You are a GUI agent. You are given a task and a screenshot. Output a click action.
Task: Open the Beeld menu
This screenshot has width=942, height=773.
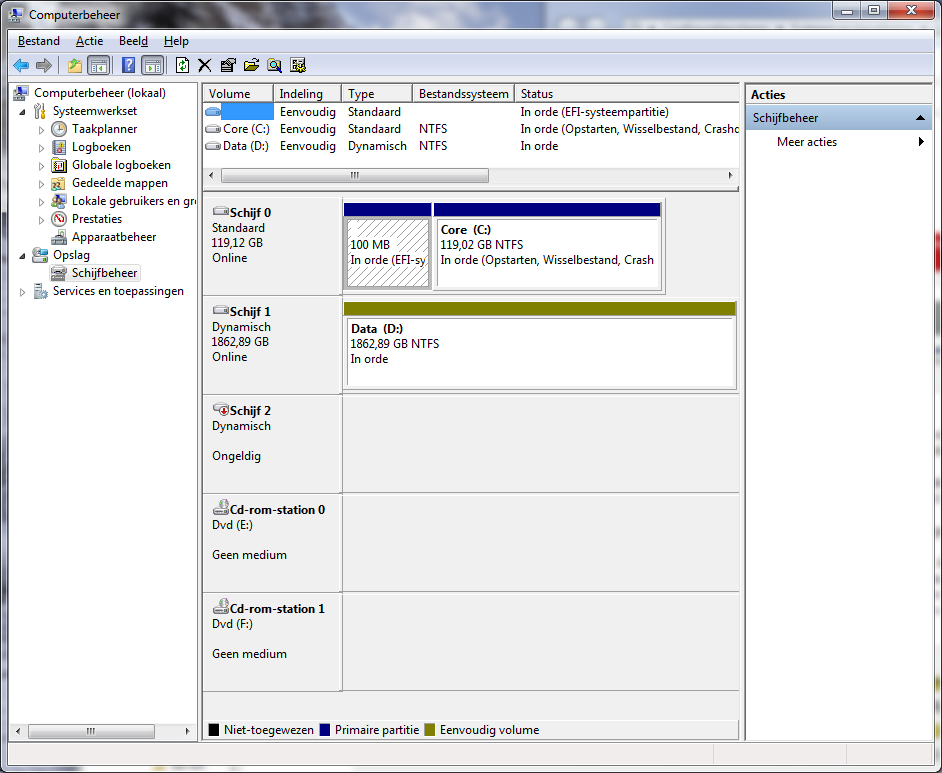pyautogui.click(x=133, y=41)
